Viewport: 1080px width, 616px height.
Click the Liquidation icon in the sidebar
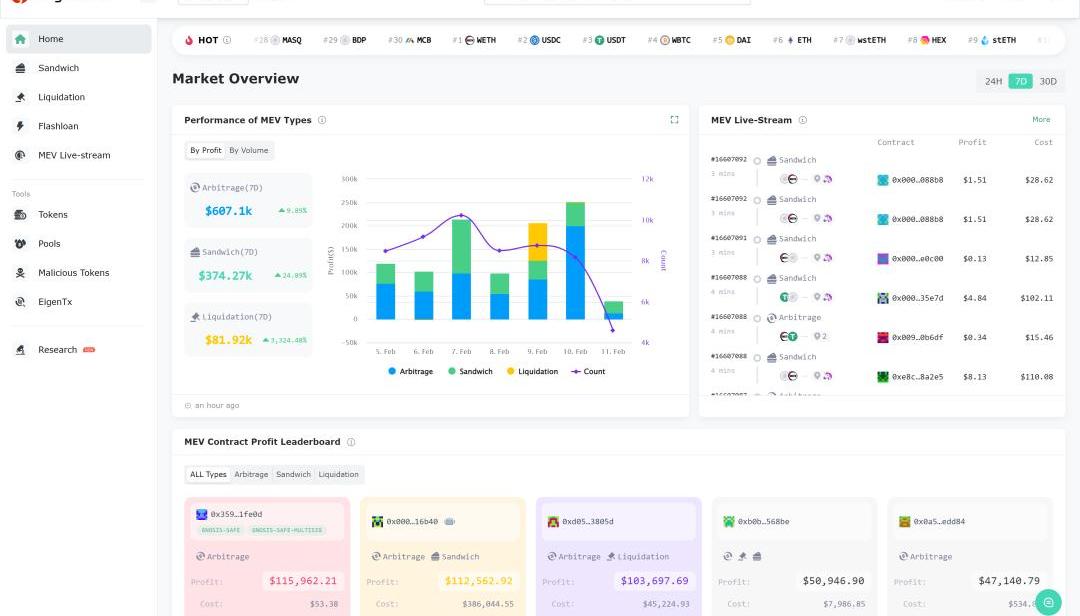click(20, 97)
